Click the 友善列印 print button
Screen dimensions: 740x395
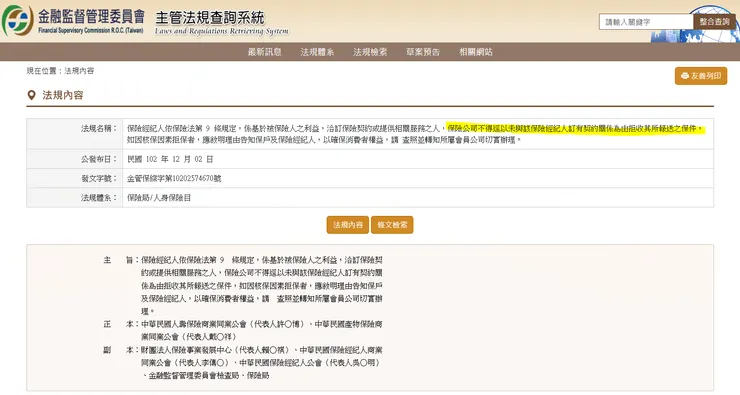point(701,76)
